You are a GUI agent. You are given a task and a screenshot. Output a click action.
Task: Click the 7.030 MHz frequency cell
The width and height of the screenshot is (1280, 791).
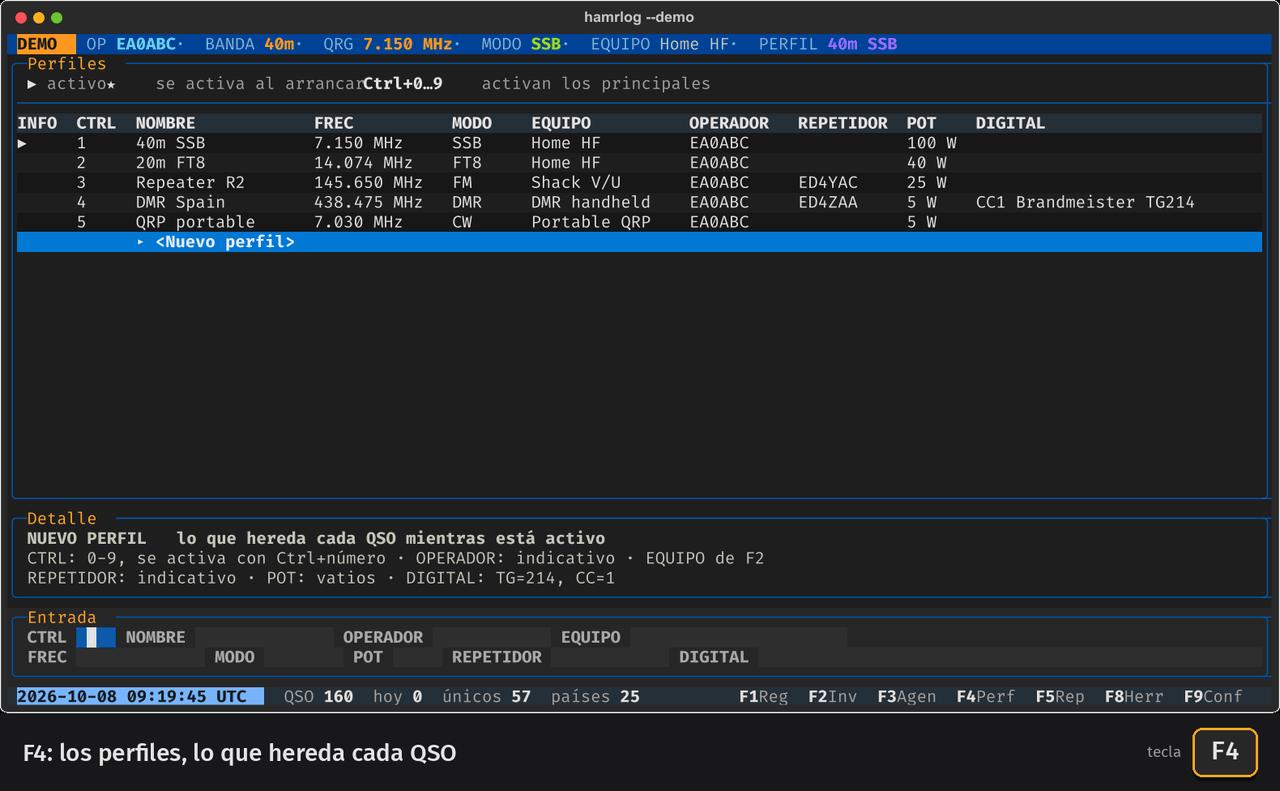coord(358,222)
